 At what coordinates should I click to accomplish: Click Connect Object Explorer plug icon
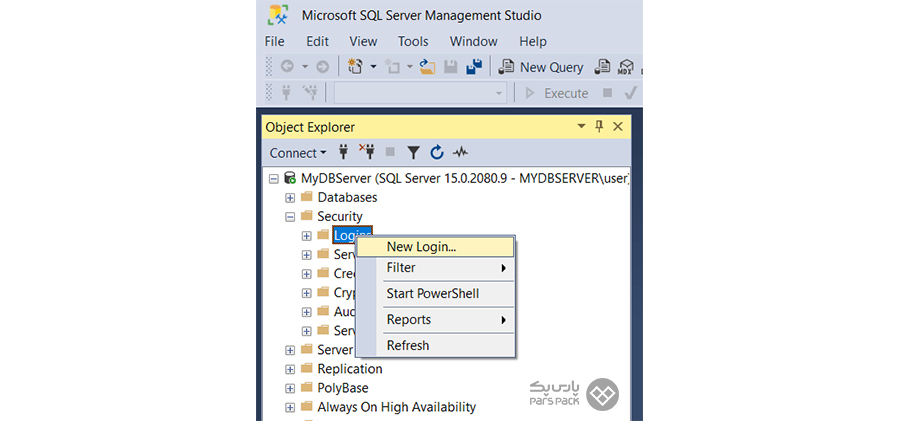[344, 152]
